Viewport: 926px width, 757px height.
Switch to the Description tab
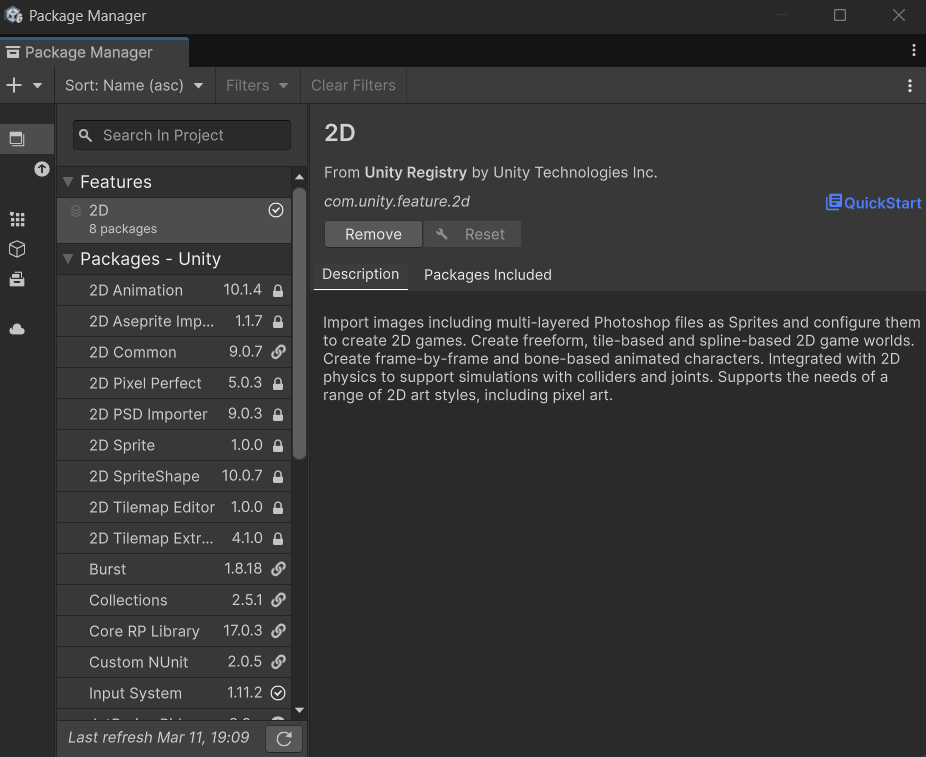361,275
